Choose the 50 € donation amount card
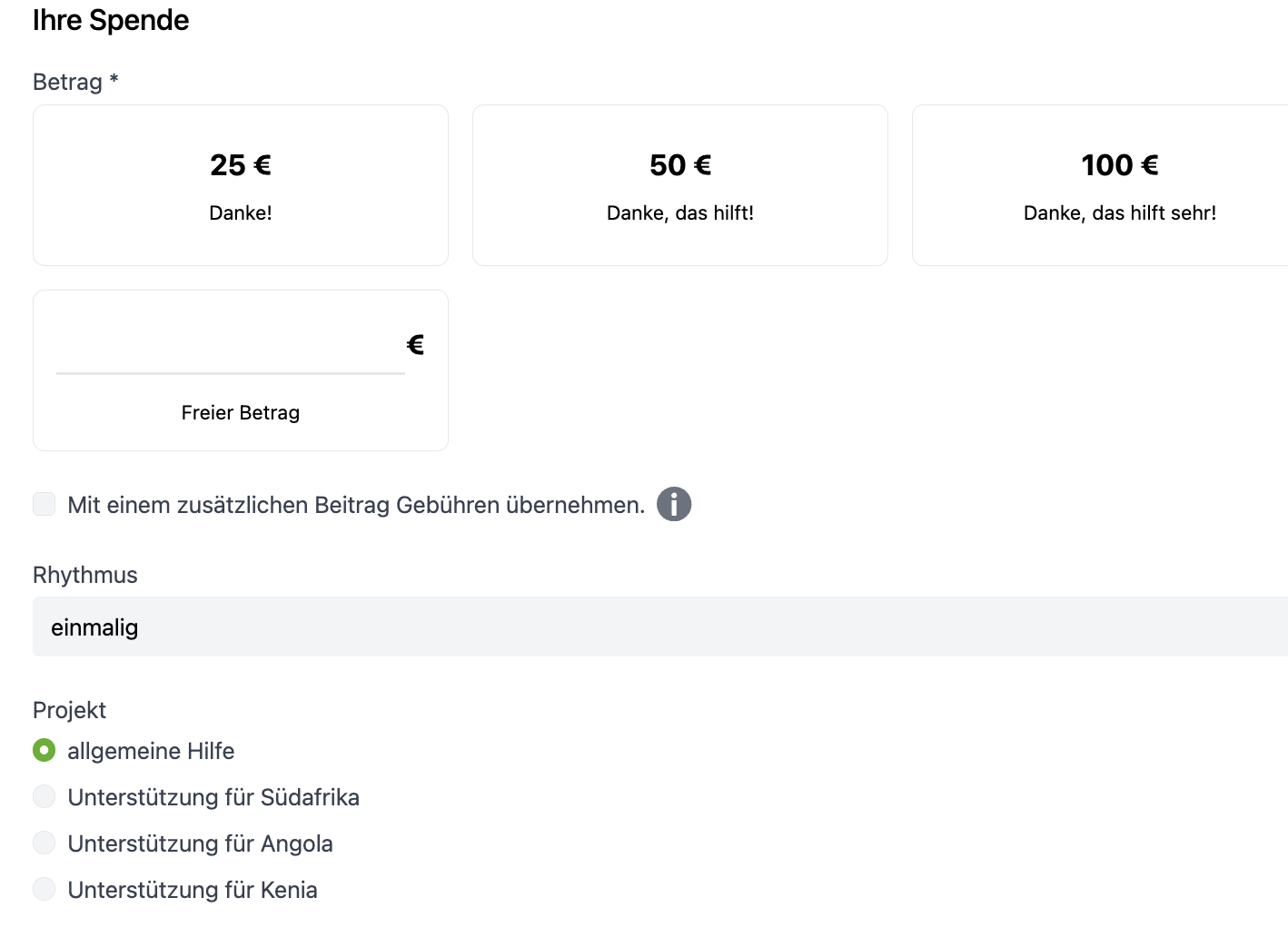This screenshot has width=1288, height=937. click(680, 185)
